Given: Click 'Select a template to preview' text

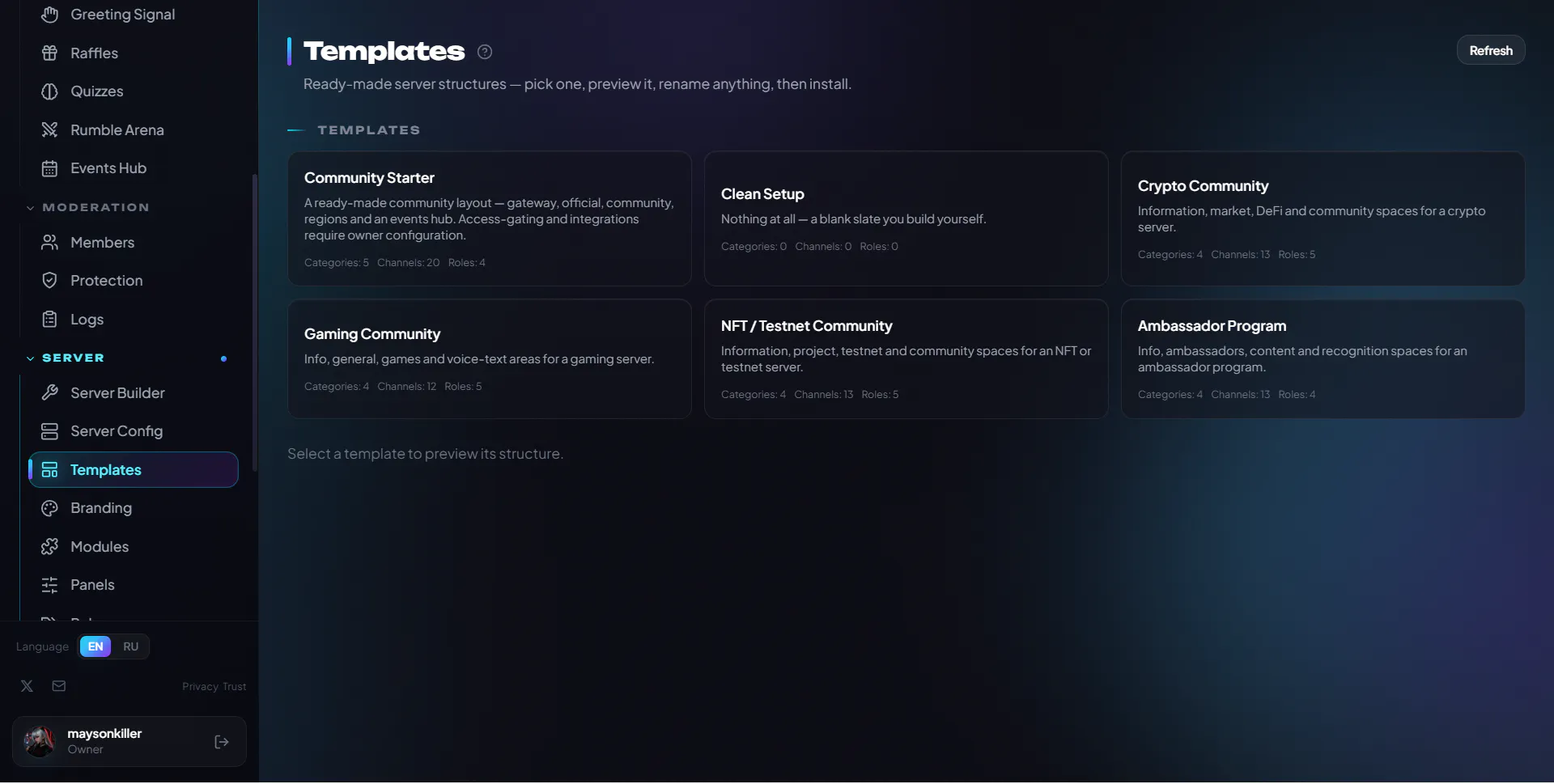Looking at the screenshot, I should pos(425,454).
